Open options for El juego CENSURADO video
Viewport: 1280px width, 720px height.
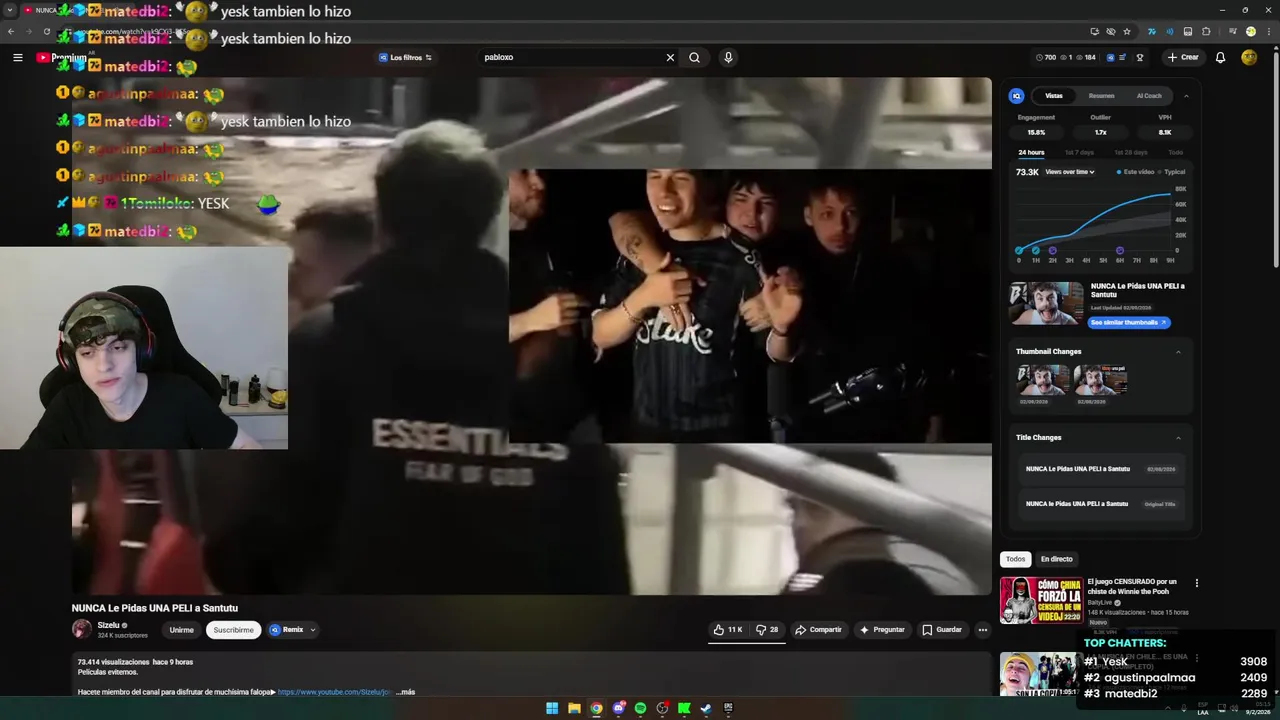coord(1196,583)
